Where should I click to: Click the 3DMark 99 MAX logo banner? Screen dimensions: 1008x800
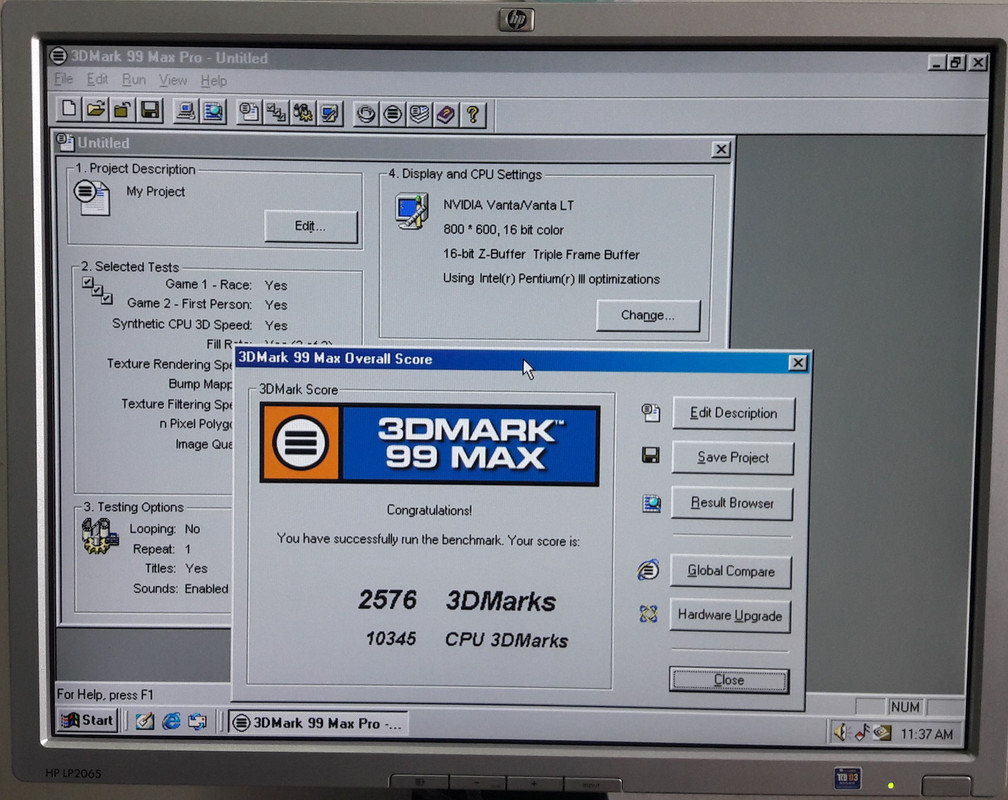pyautogui.click(x=429, y=444)
